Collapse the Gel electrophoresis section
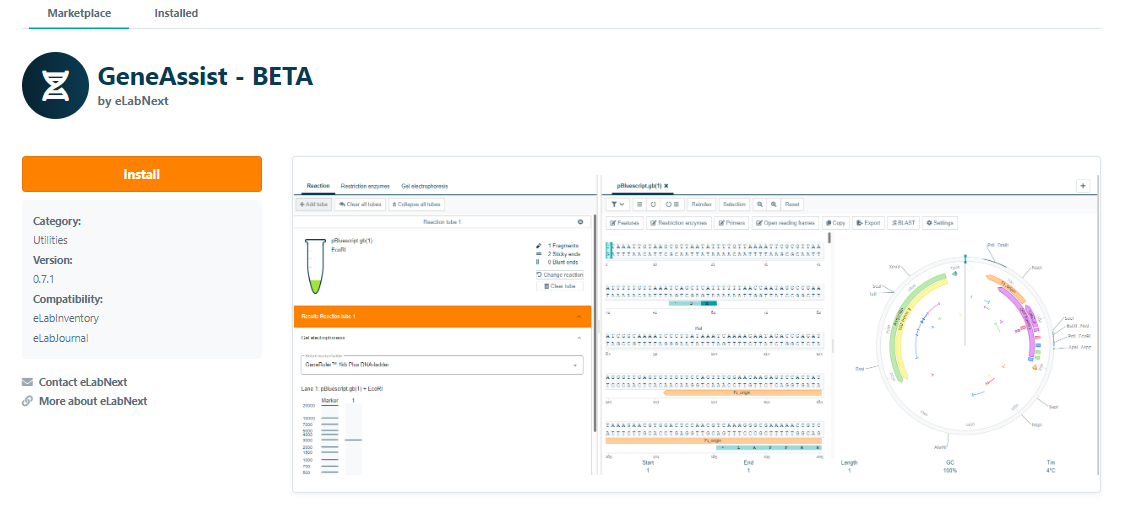Viewport: 1127px width, 508px height. [x=579, y=338]
